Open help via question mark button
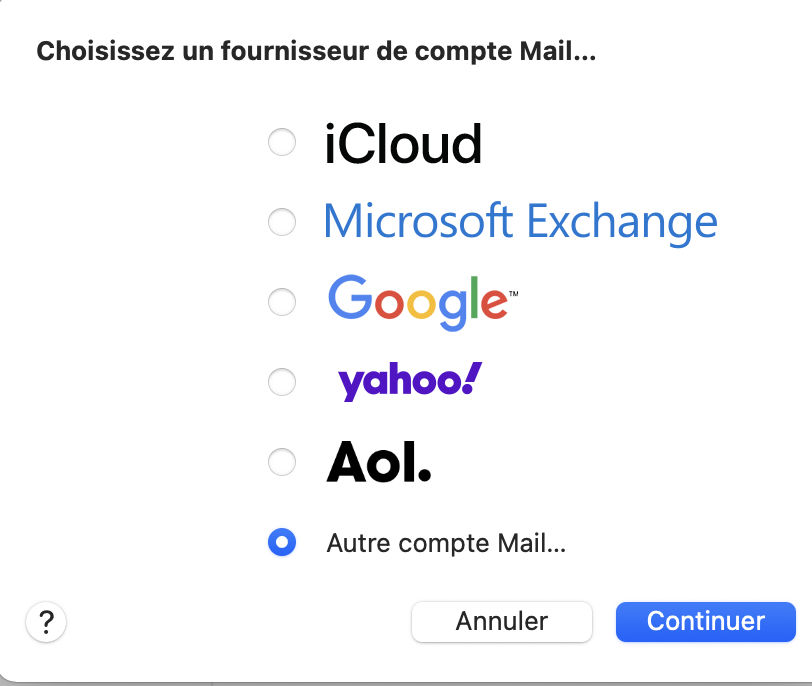 [46, 622]
